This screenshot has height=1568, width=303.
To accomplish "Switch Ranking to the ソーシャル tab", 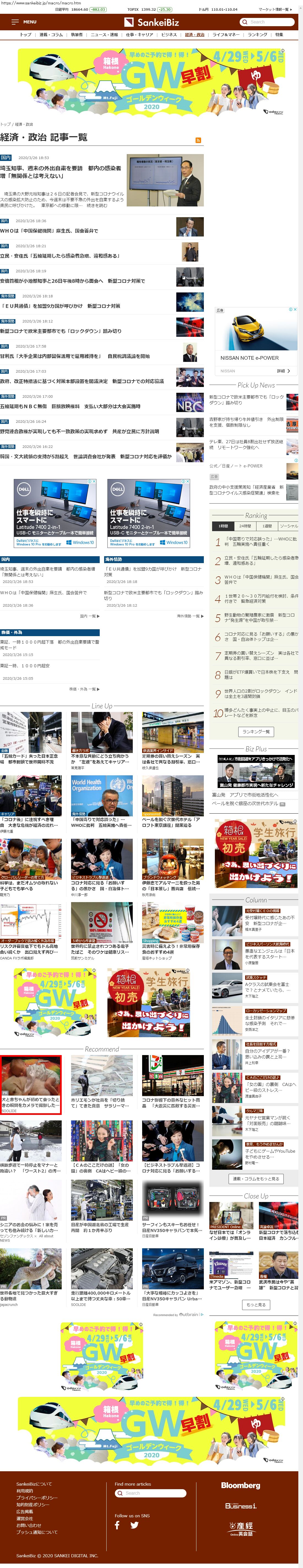I will point(288,526).
